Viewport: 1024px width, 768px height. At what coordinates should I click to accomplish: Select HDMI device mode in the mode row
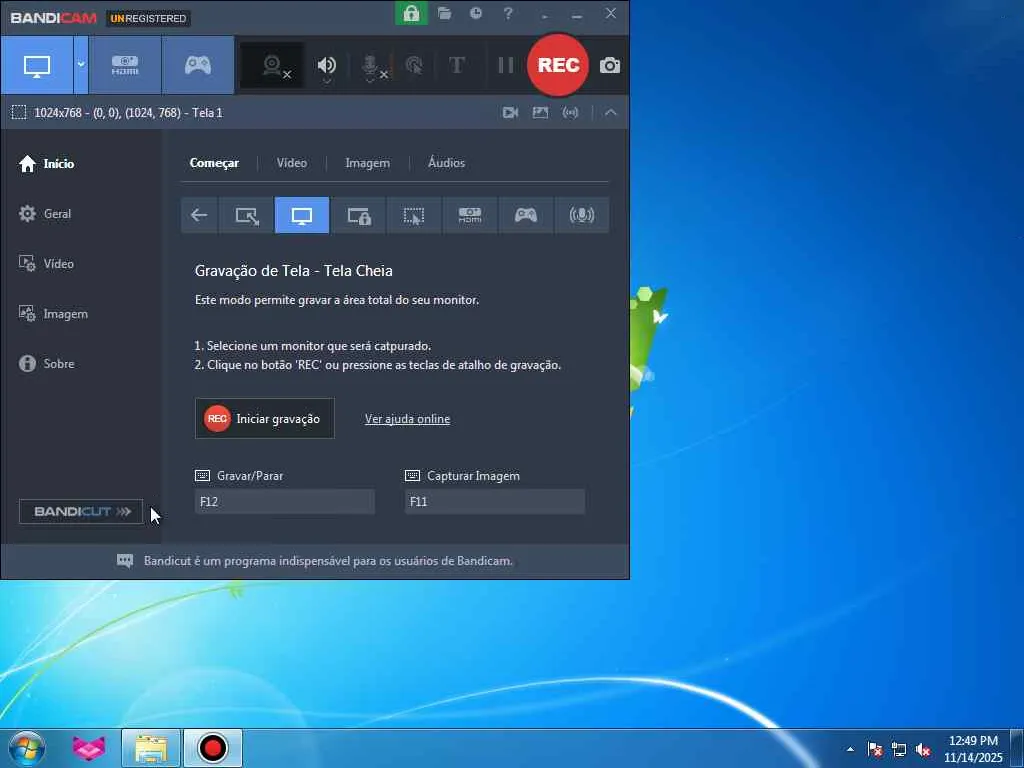pyautogui.click(x=470, y=215)
